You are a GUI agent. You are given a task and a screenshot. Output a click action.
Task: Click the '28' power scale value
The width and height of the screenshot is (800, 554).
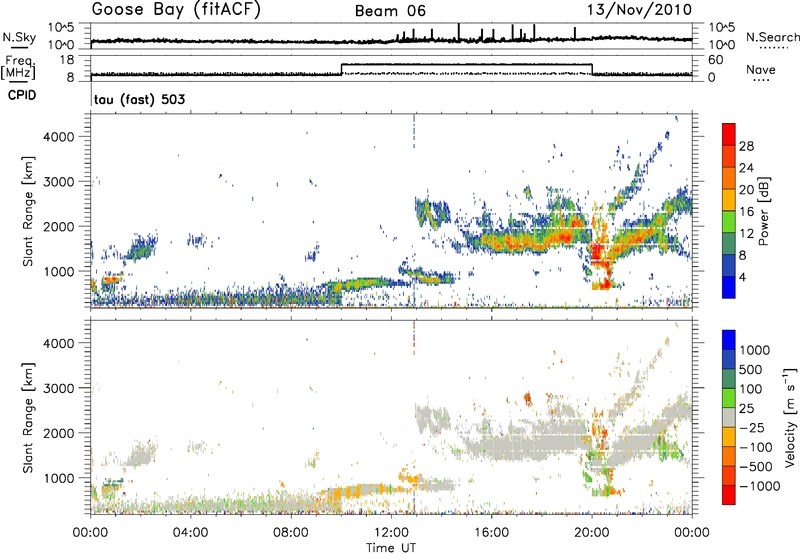click(x=746, y=146)
